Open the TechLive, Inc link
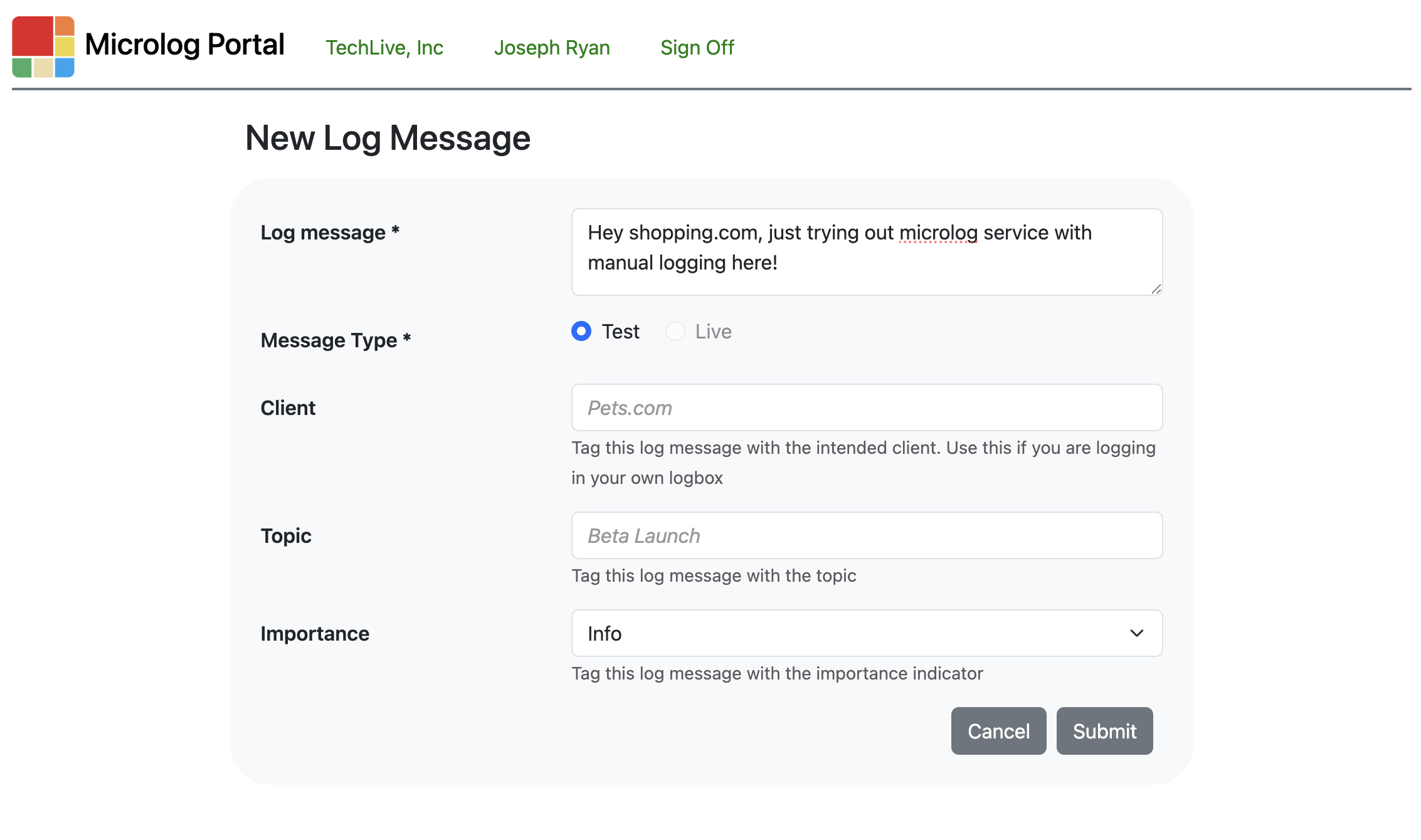This screenshot has width=1421, height=840. 384,48
